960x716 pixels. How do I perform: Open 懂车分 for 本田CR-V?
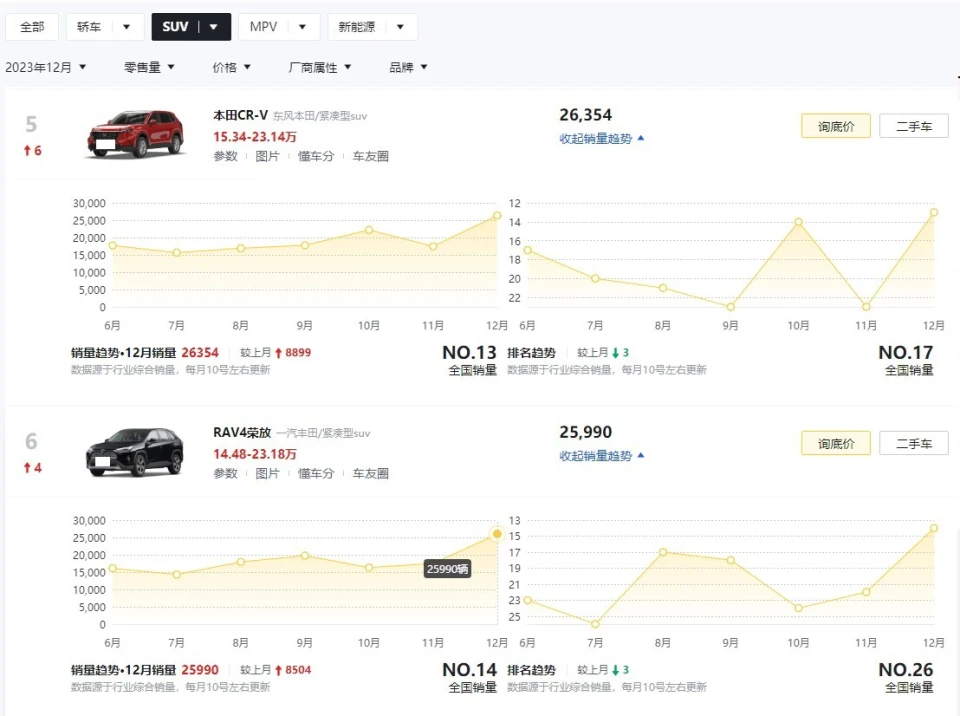(x=316, y=156)
